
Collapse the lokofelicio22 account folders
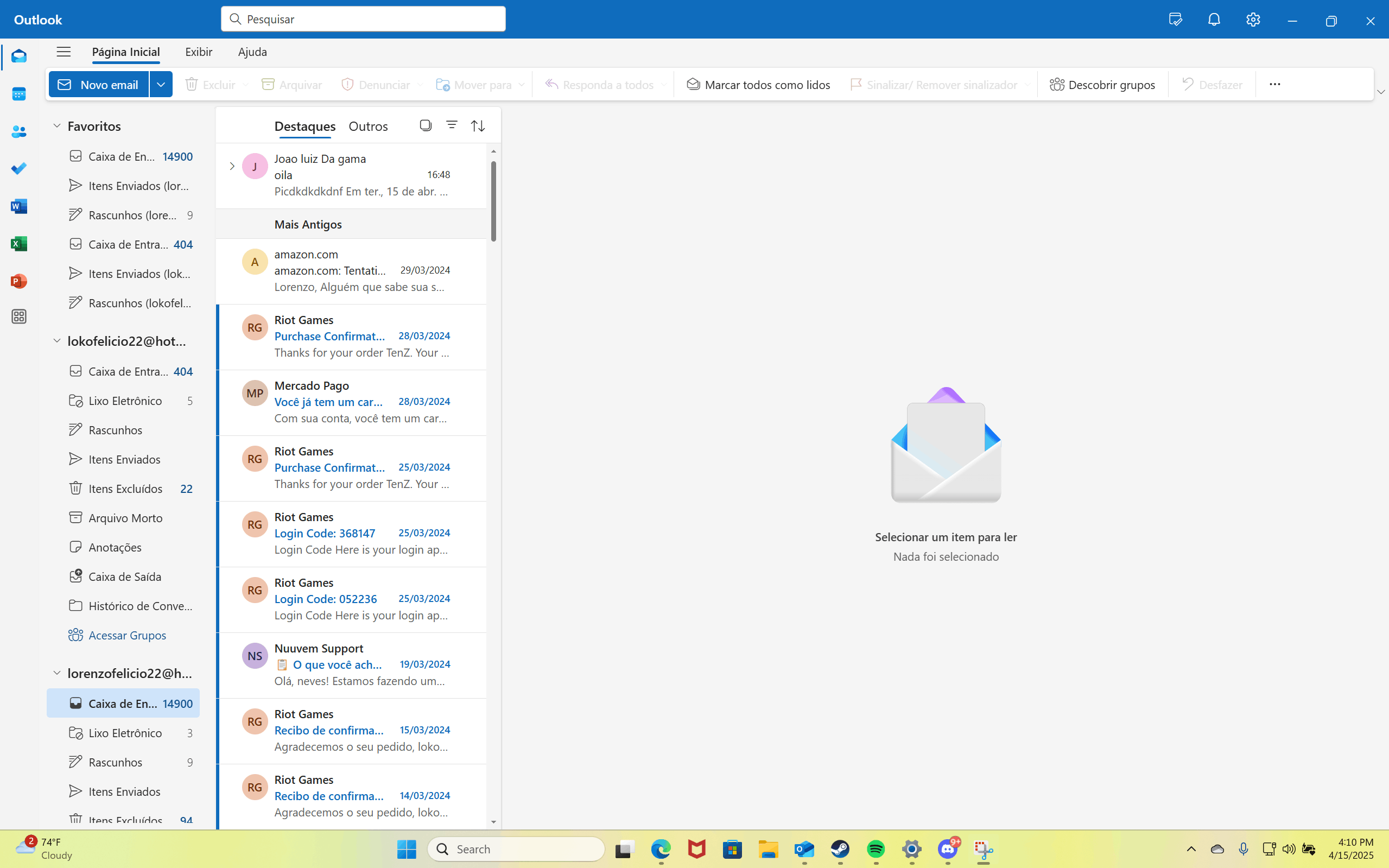pyautogui.click(x=57, y=341)
